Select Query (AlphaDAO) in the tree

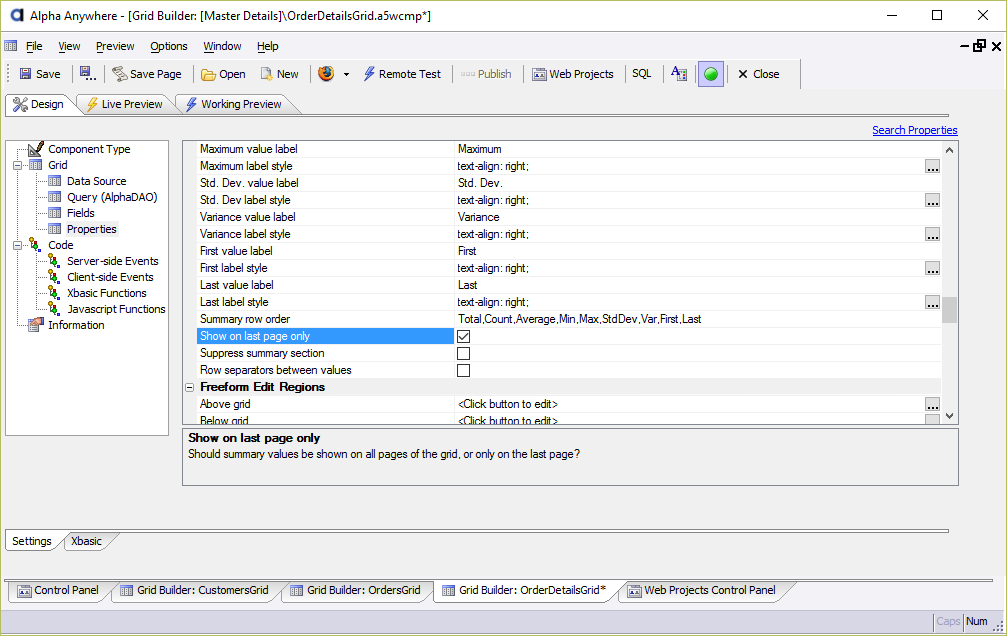click(x=112, y=197)
